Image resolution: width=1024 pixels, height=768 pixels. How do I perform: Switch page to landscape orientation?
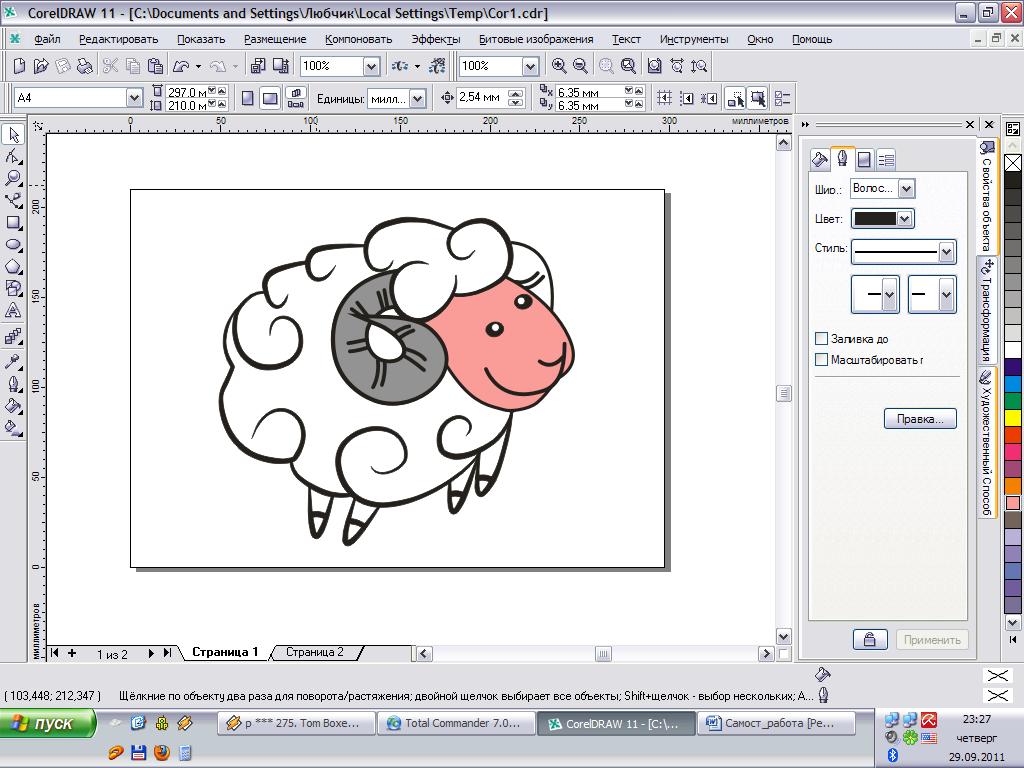(x=270, y=98)
